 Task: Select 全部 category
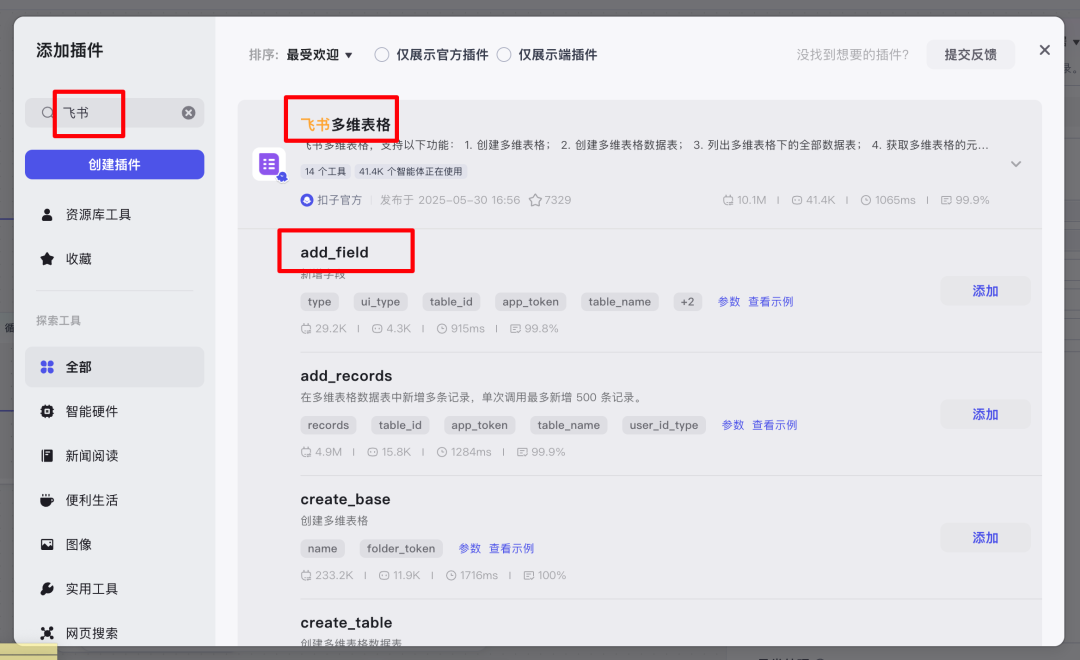[114, 367]
